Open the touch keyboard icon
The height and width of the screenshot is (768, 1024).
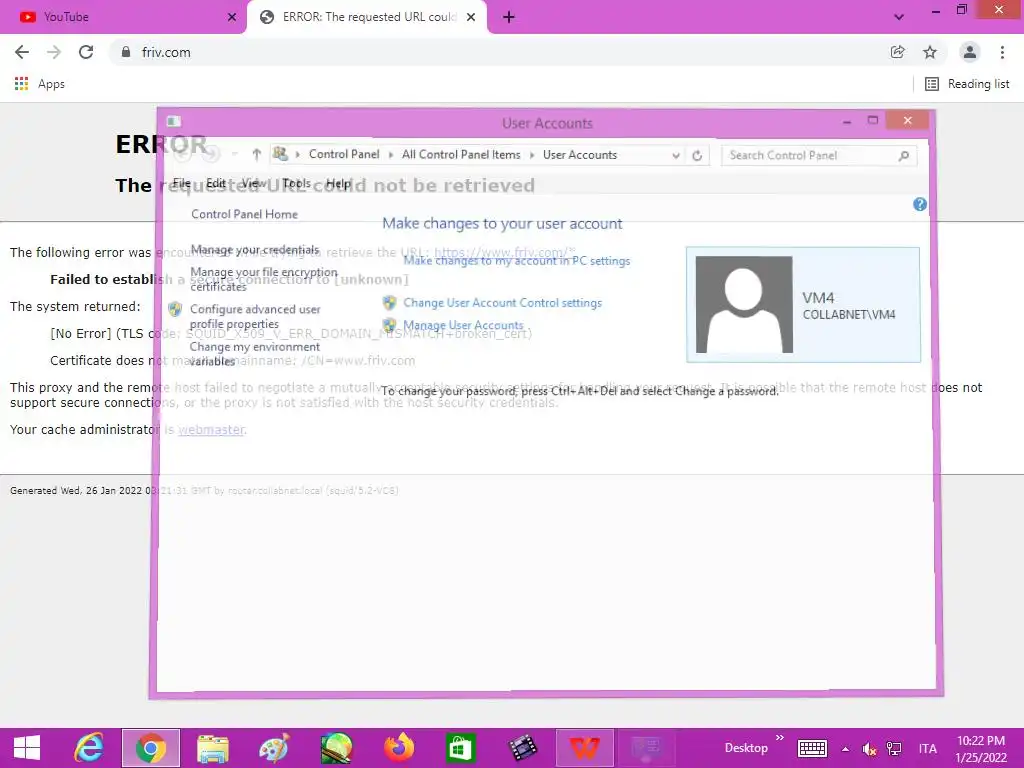(x=812, y=749)
